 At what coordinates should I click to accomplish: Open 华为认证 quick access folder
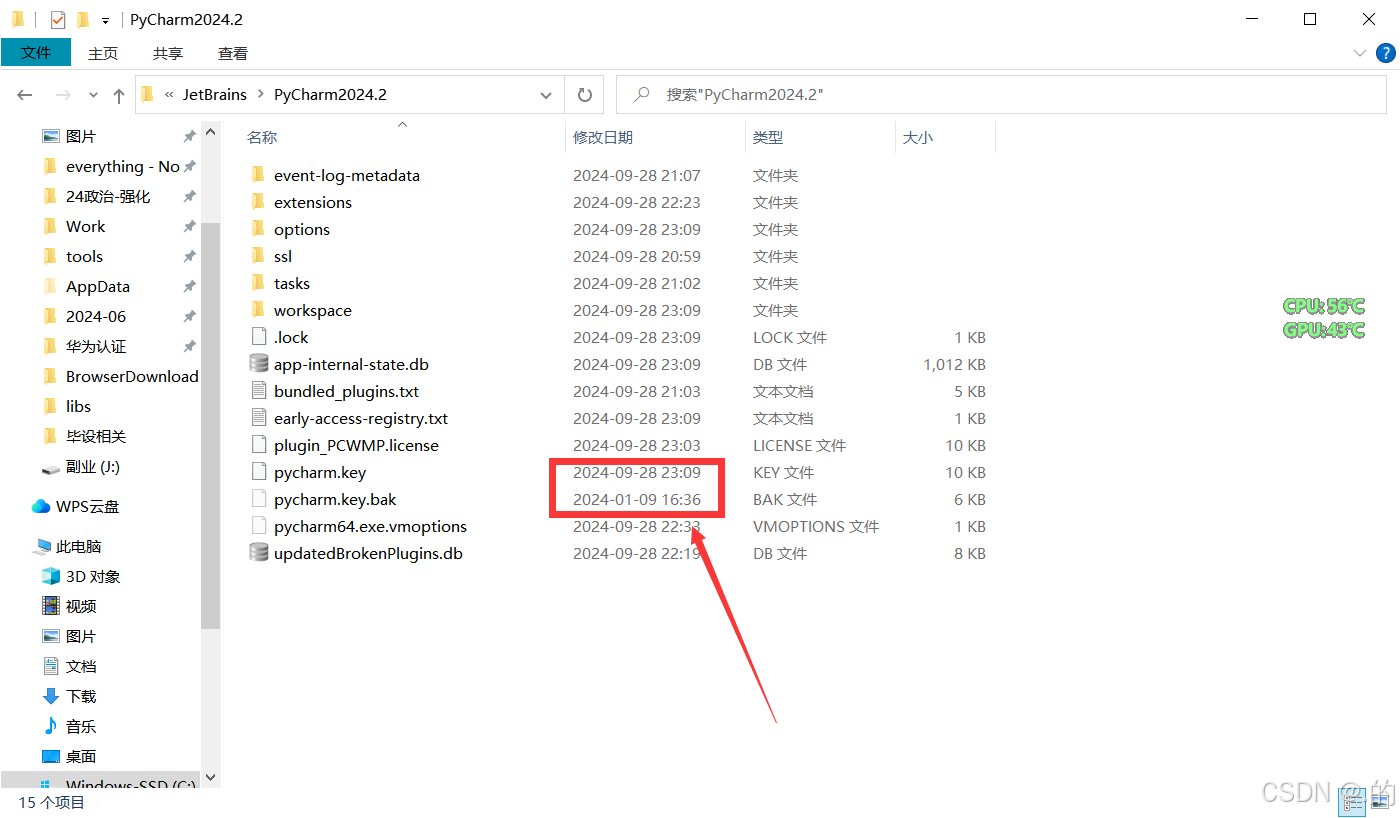(96, 346)
